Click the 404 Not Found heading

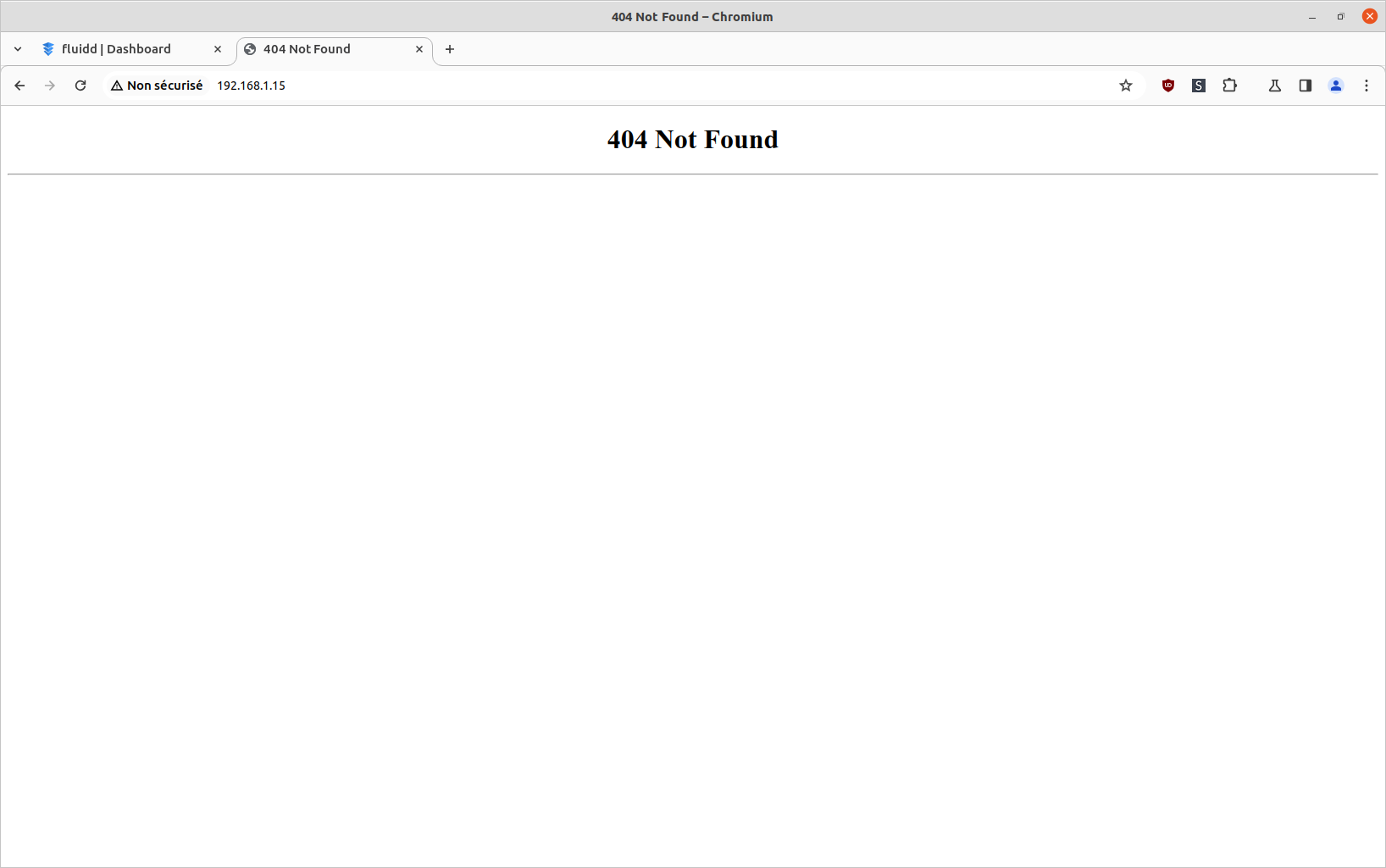693,140
